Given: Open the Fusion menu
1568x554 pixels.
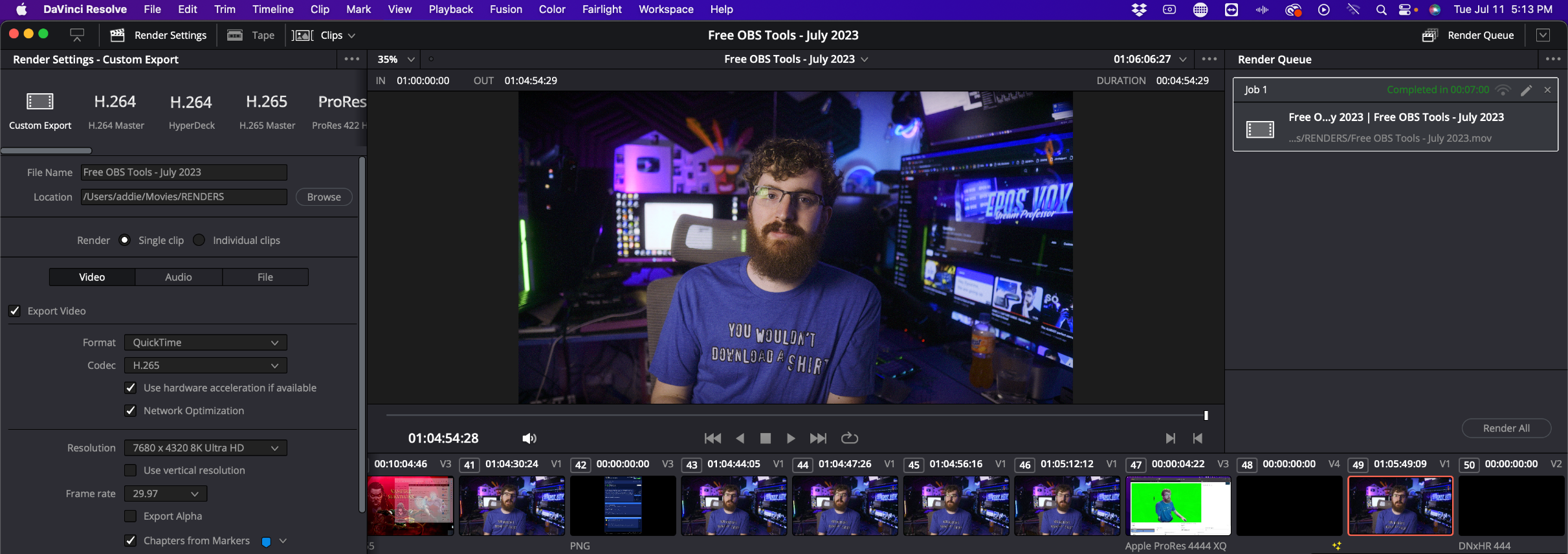Looking at the screenshot, I should [506, 9].
